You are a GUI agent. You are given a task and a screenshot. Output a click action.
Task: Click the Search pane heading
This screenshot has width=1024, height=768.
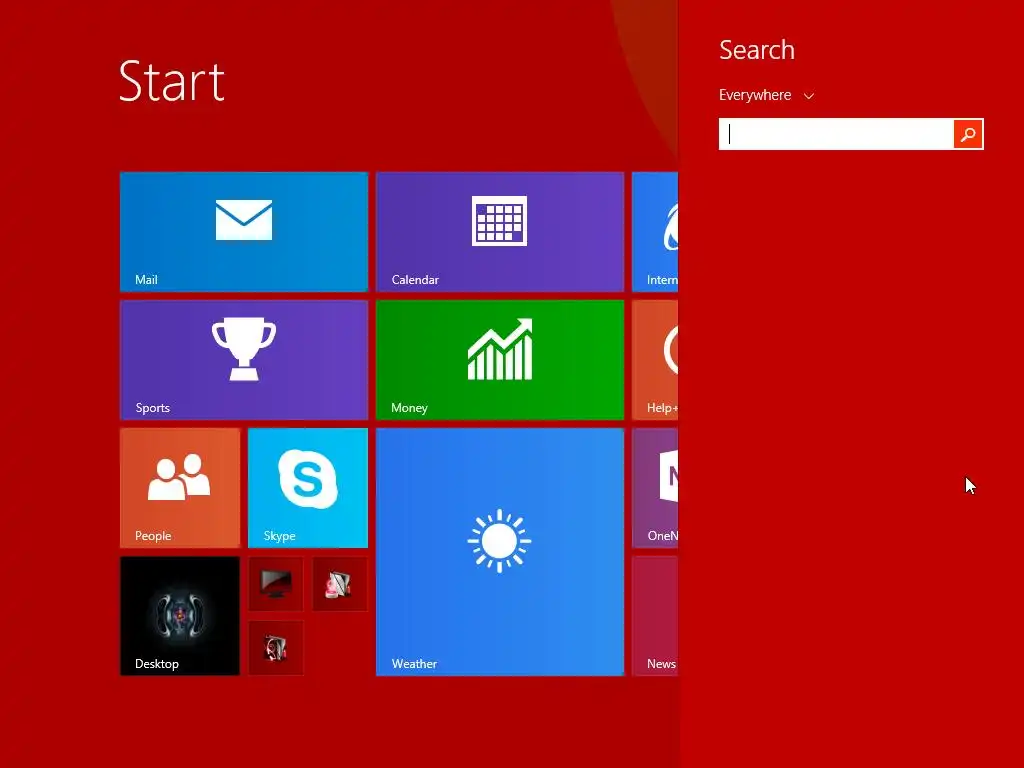(757, 50)
